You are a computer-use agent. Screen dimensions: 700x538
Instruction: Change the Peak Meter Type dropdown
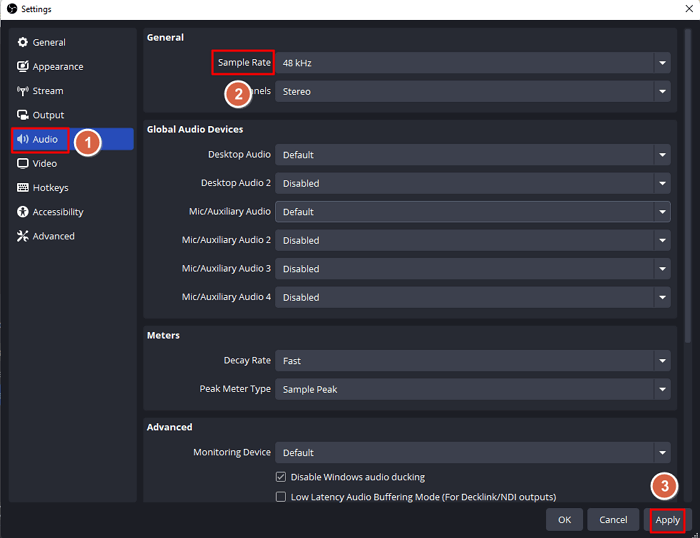point(473,389)
